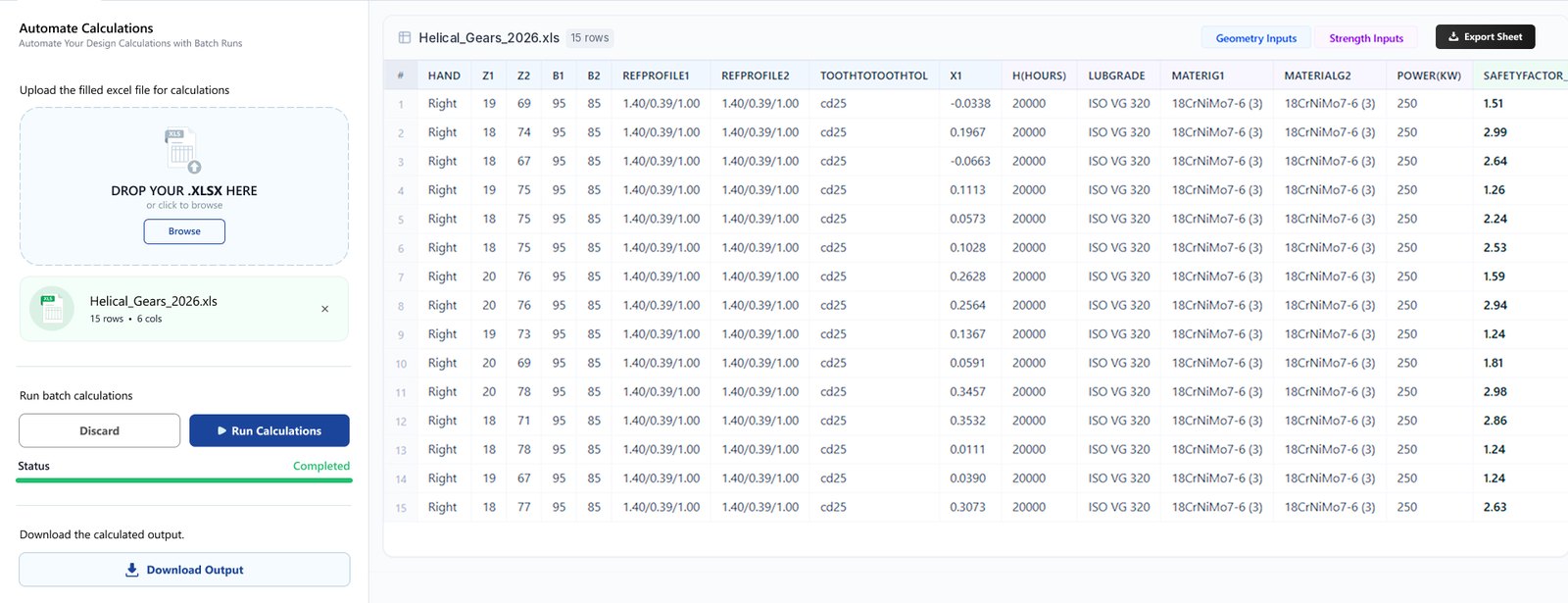The width and height of the screenshot is (1568, 603).
Task: Click the Helical_Gears_2026.xls file thumbnail icon
Action: click(x=52, y=309)
